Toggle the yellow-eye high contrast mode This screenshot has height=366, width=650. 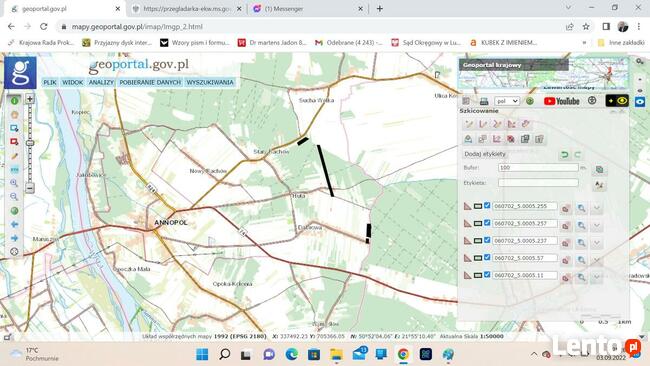617,101
